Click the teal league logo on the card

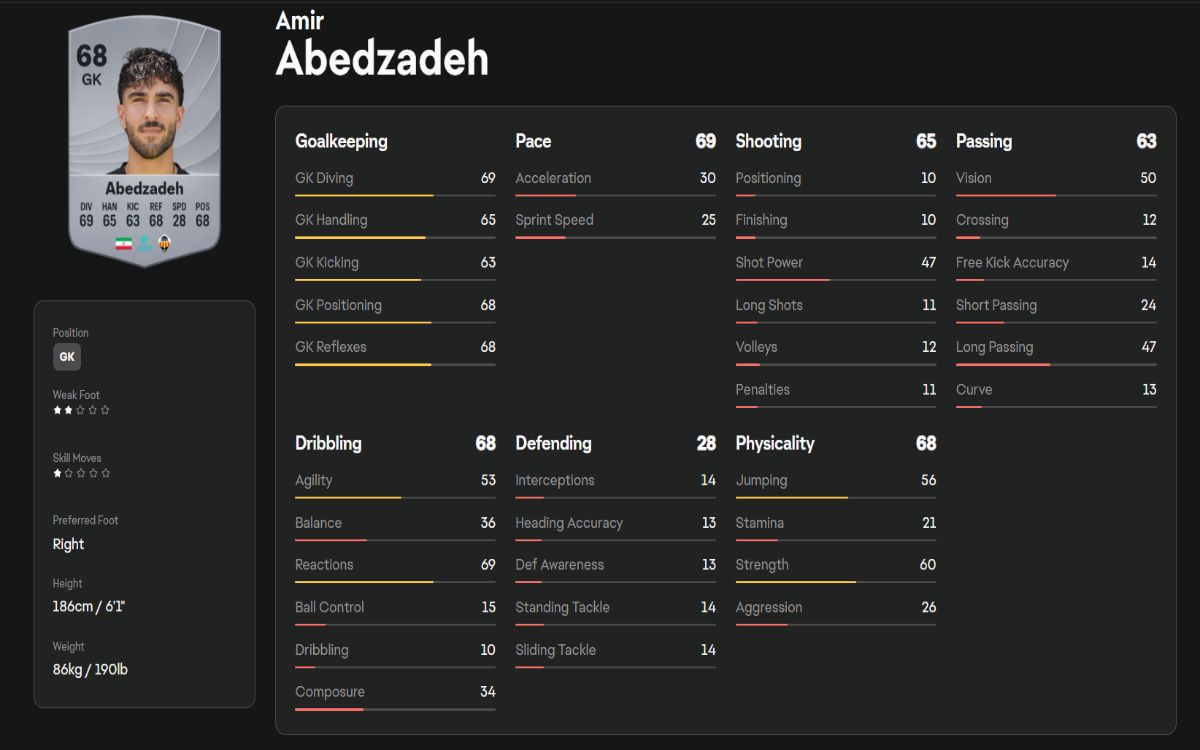click(145, 243)
